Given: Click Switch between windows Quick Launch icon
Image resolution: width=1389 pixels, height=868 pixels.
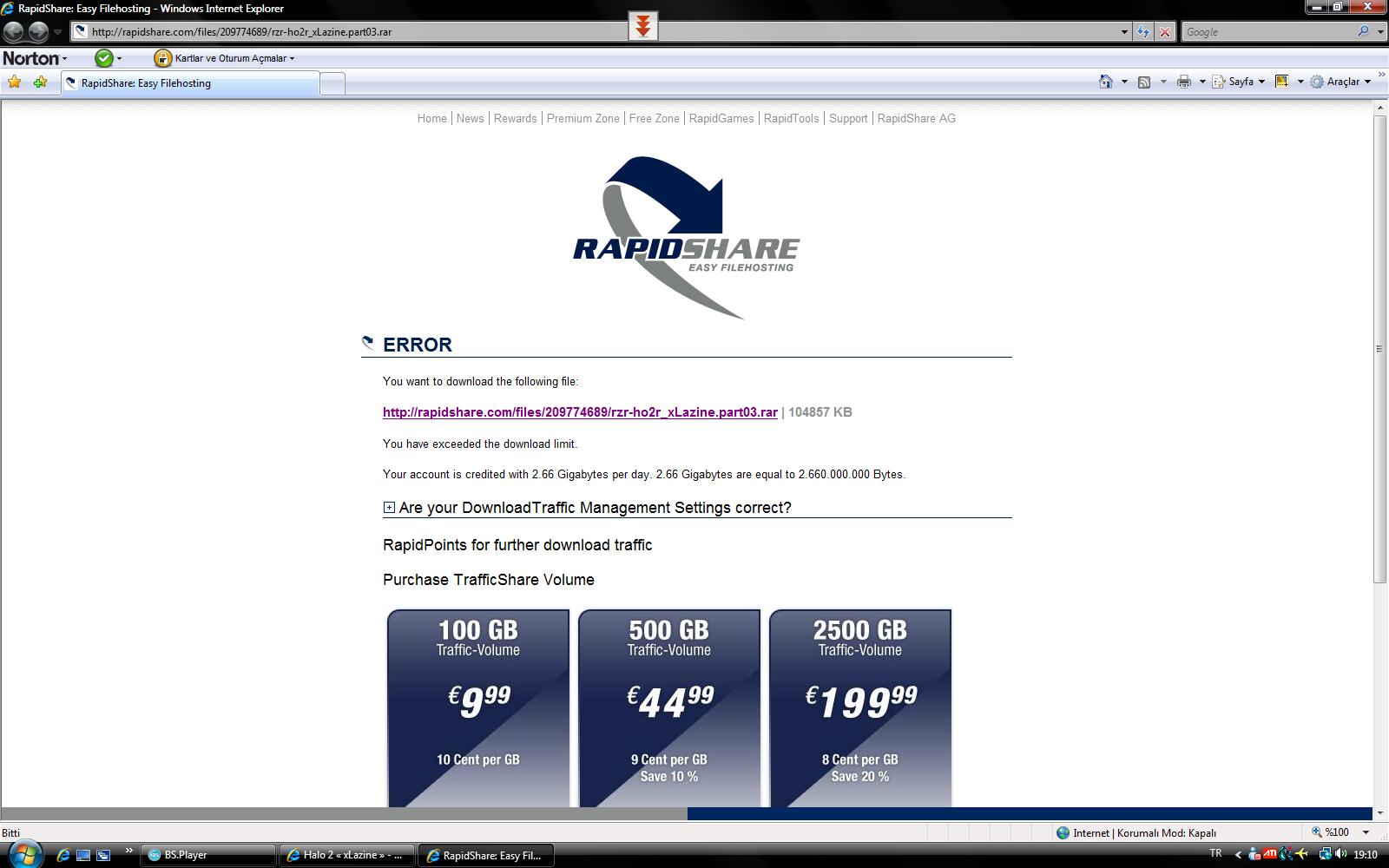Looking at the screenshot, I should point(103,855).
